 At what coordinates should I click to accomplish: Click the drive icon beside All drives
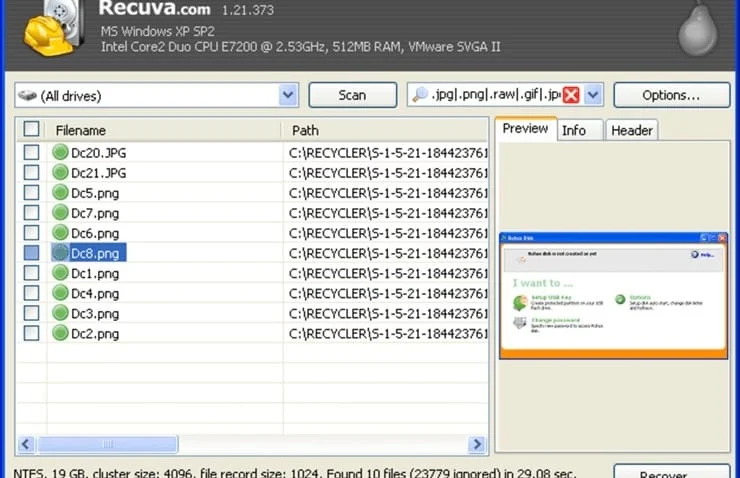[27, 96]
